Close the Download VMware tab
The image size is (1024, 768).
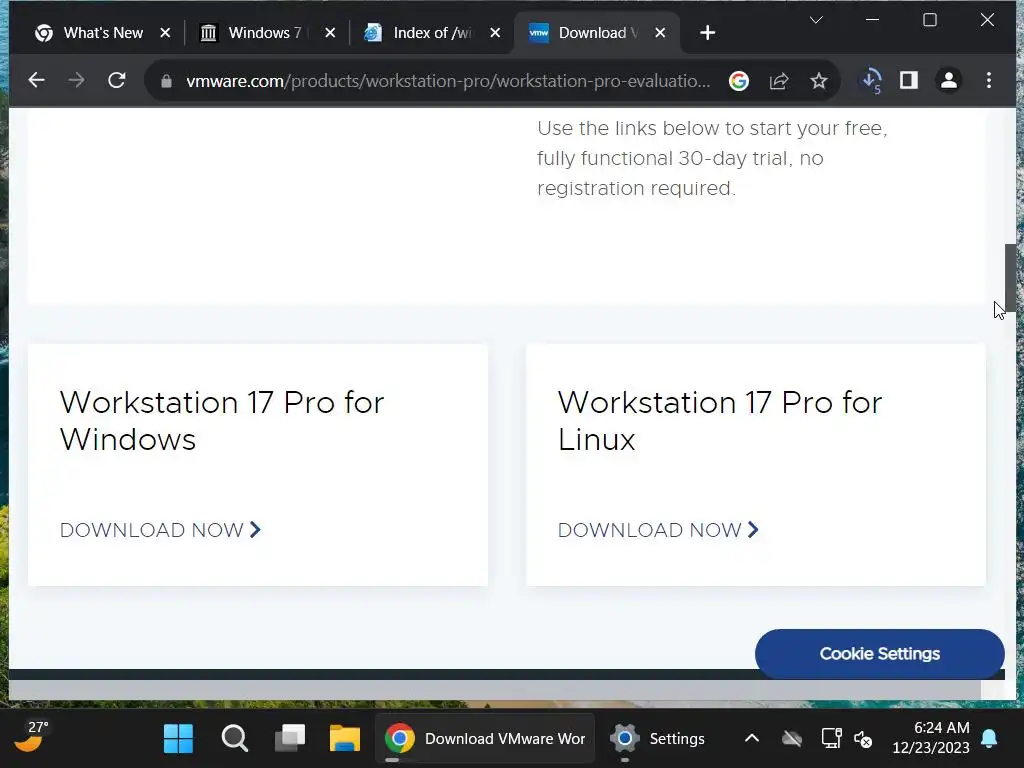click(660, 33)
